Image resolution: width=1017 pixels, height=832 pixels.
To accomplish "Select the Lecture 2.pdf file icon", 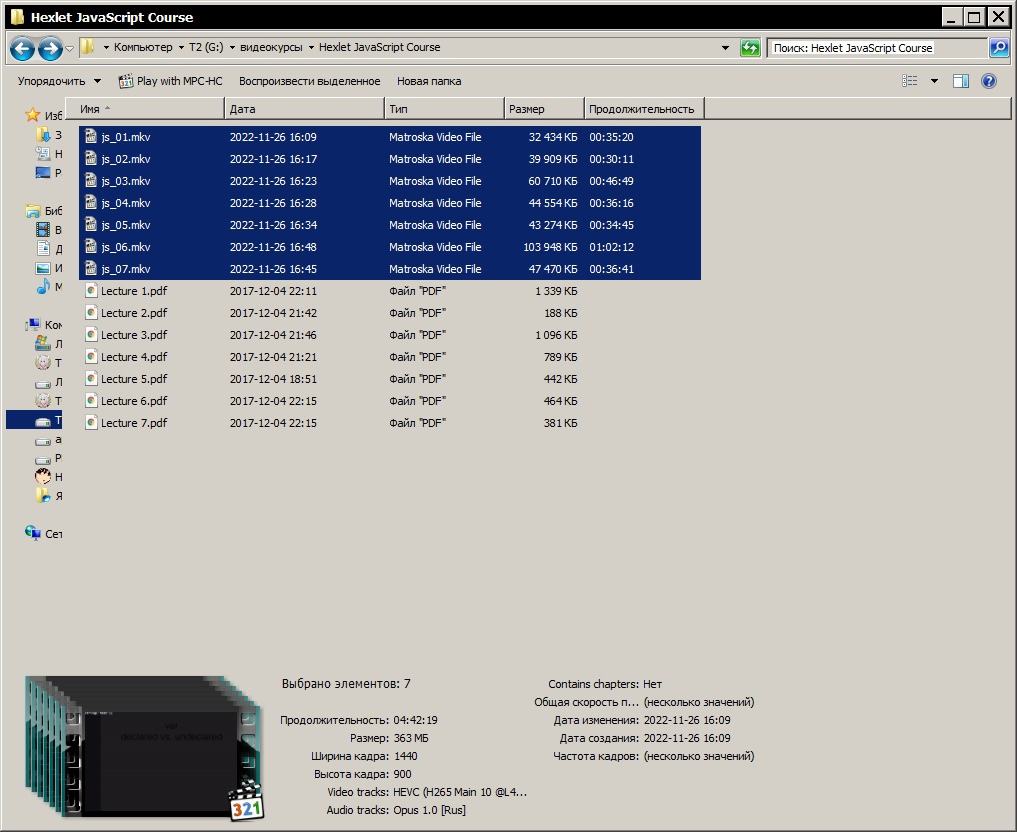I will point(91,313).
